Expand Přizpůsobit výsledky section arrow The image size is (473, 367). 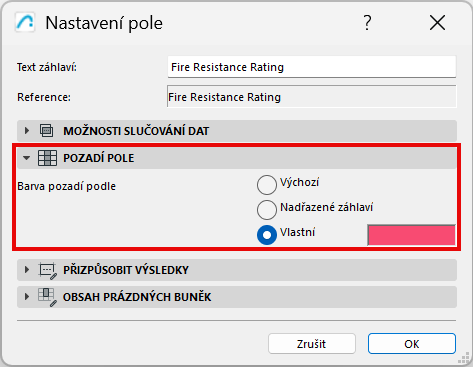click(27, 269)
